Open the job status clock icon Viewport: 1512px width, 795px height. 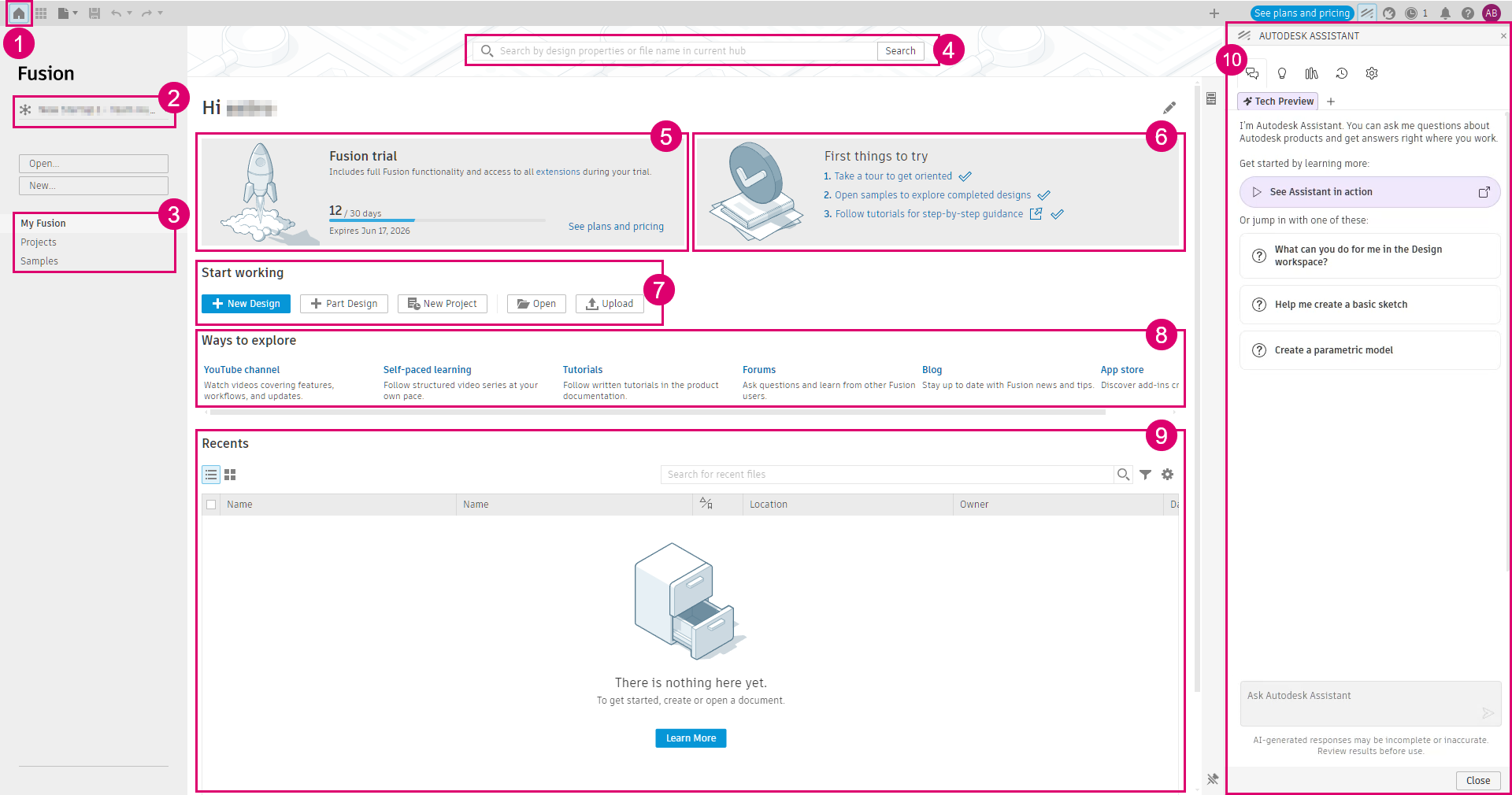[1411, 13]
